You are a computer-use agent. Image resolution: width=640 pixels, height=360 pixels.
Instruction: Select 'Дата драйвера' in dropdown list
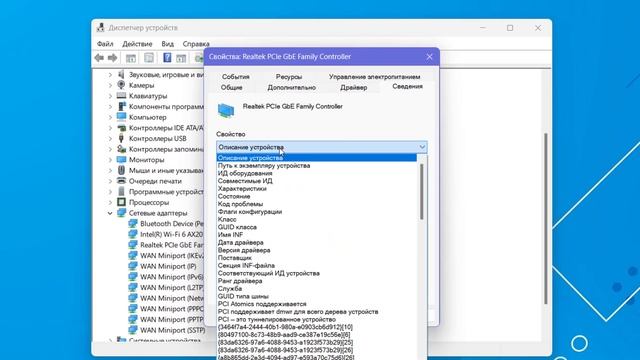click(316, 242)
